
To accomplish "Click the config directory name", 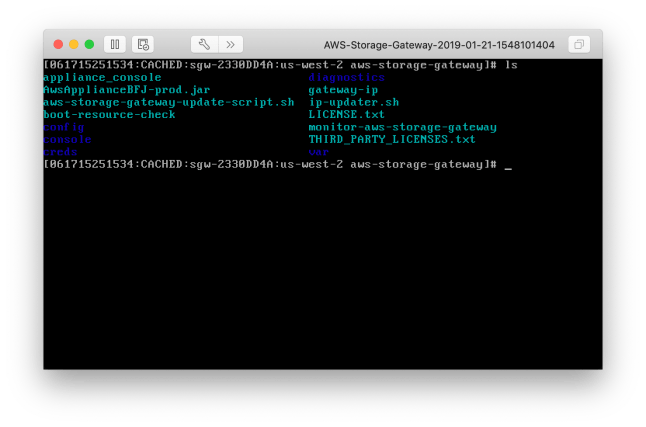I will (x=64, y=127).
